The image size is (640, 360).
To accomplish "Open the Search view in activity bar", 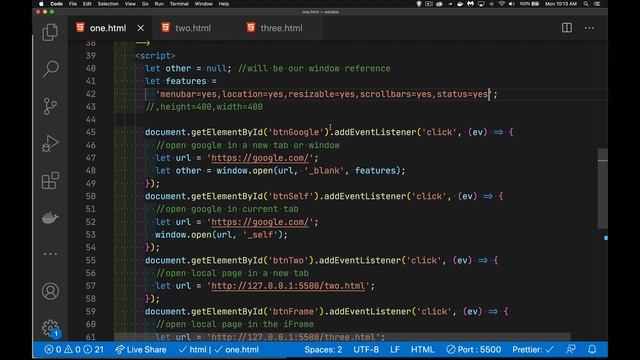I will tap(50, 69).
